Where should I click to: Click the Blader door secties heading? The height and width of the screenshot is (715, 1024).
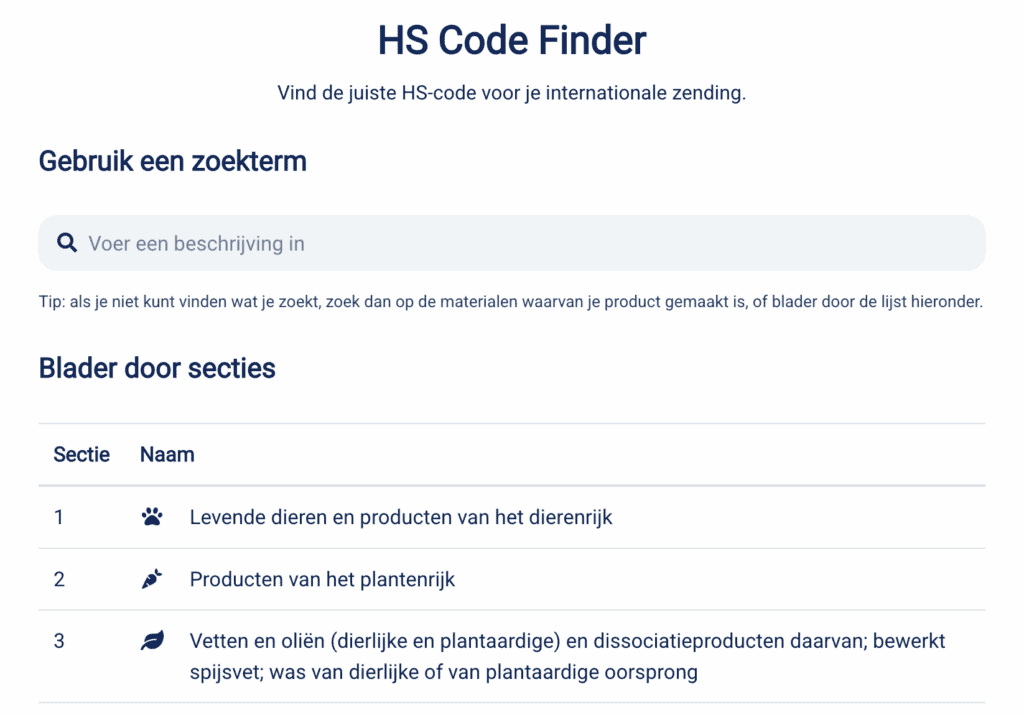tap(157, 368)
